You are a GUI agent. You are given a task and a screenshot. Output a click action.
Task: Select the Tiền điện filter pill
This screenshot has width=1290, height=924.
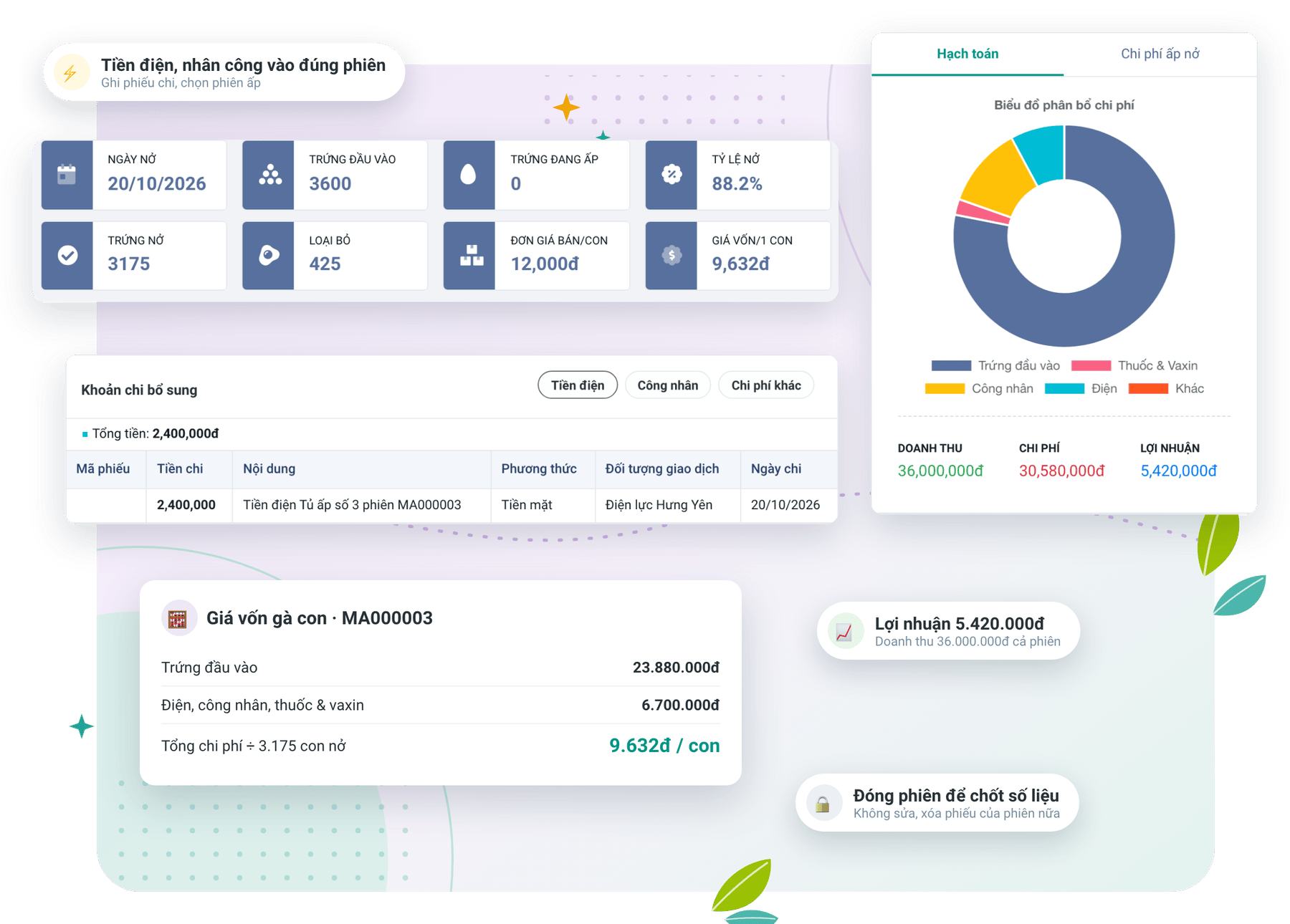(578, 385)
